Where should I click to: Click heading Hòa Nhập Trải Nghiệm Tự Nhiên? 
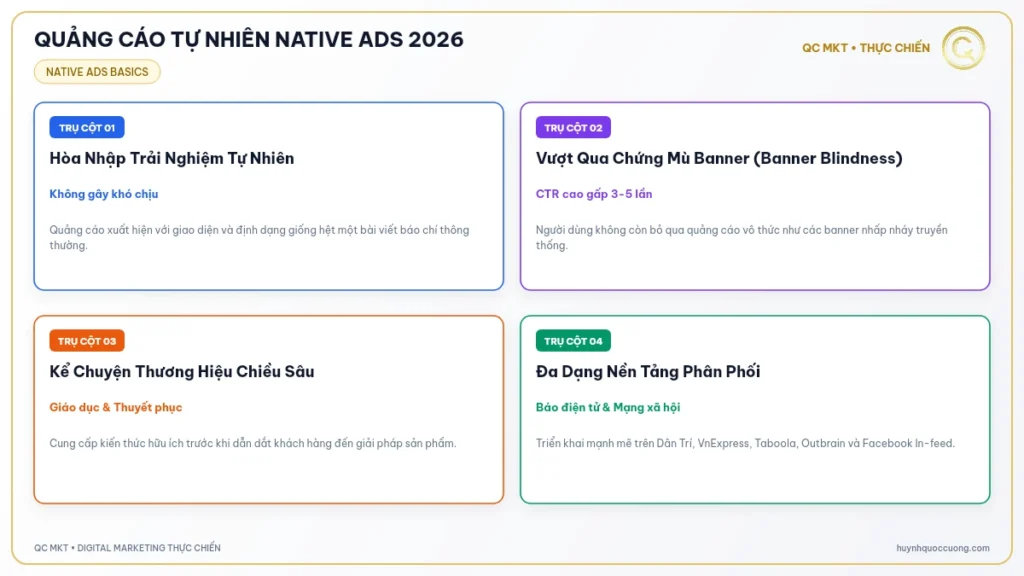pyautogui.click(x=172, y=158)
